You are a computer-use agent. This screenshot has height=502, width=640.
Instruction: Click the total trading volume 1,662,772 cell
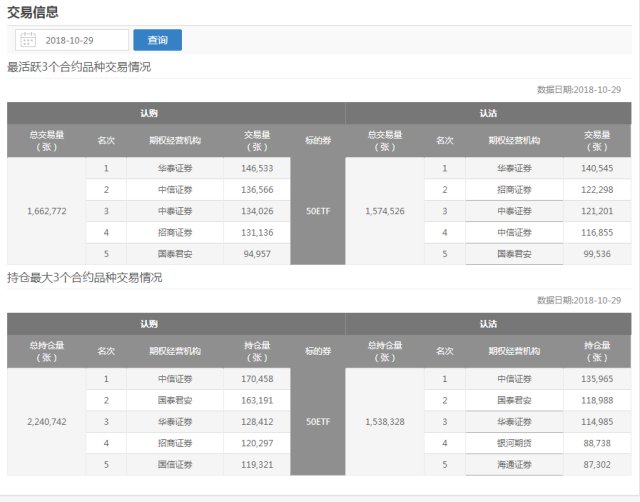coord(47,211)
